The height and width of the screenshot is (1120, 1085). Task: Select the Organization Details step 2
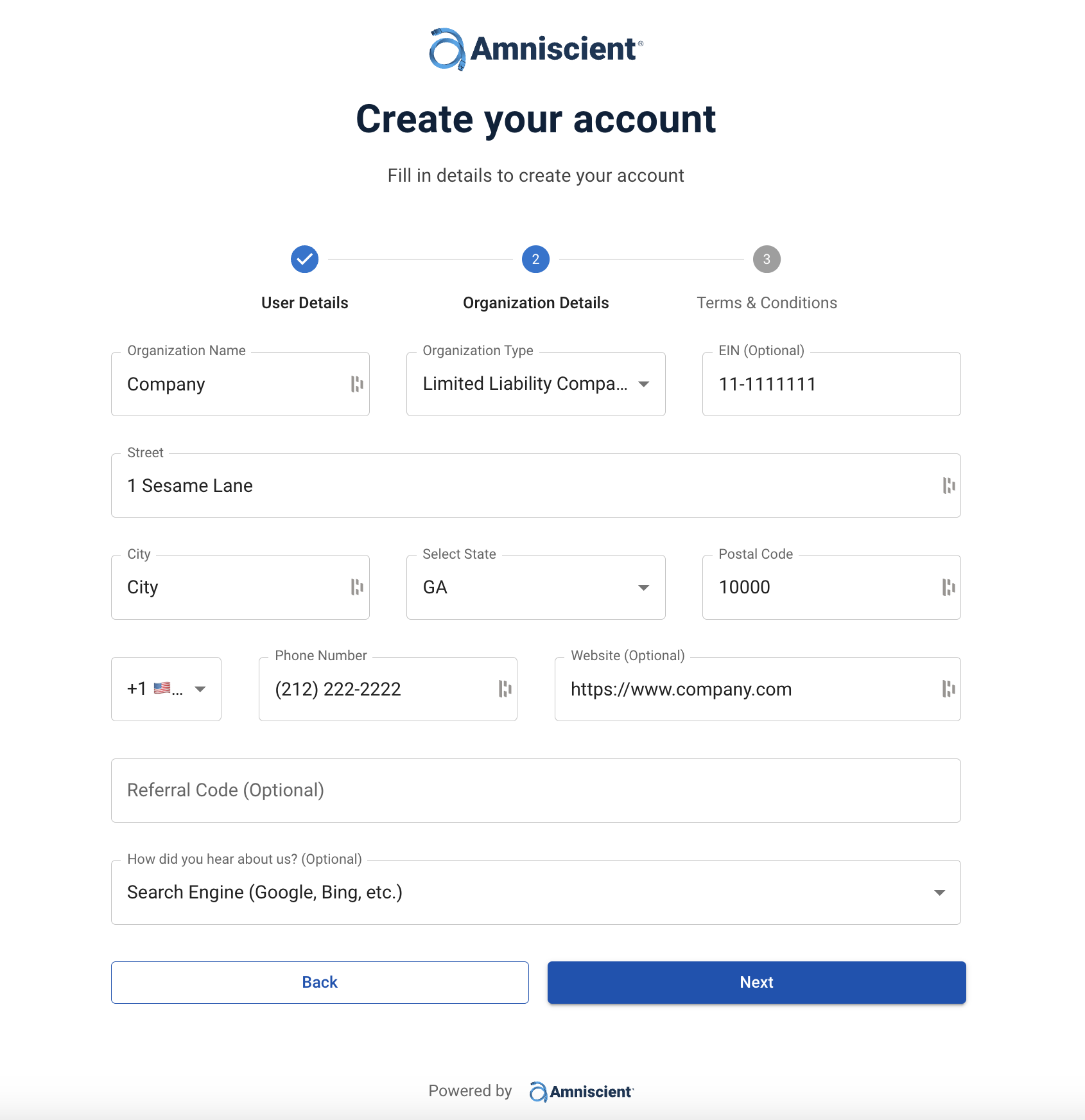tap(535, 259)
